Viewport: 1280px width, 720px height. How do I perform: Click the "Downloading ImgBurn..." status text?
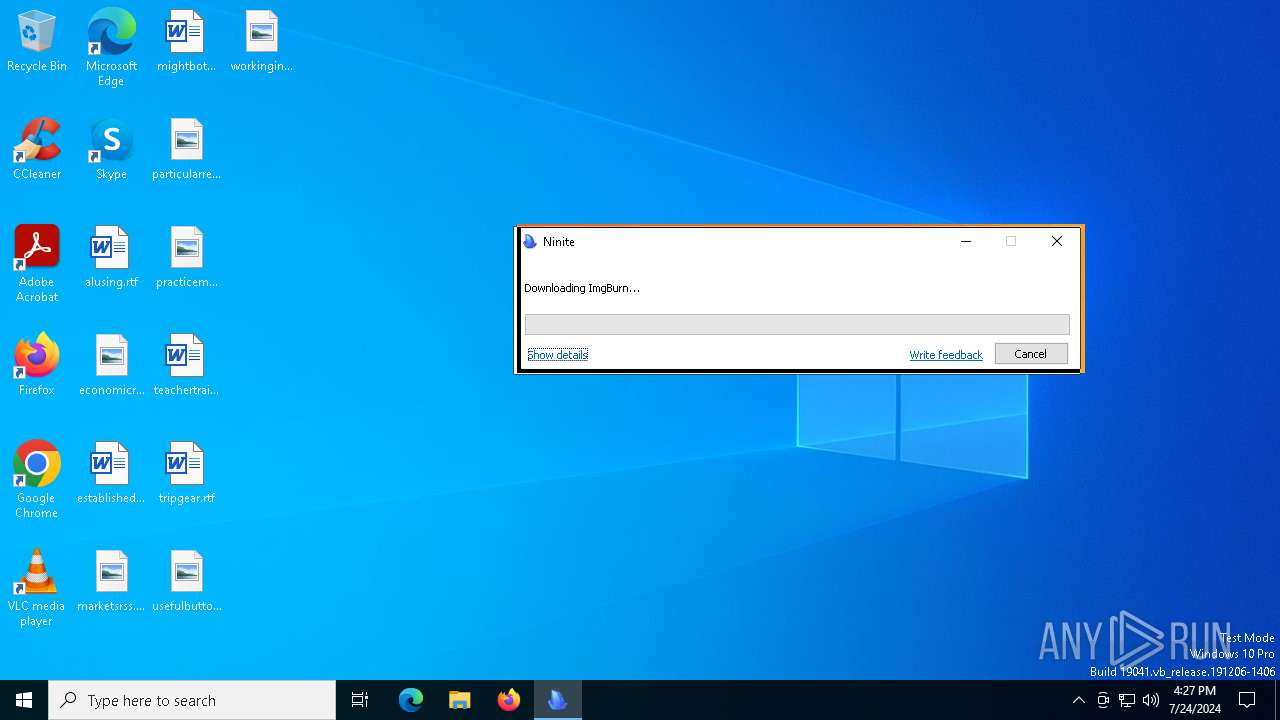tap(582, 288)
